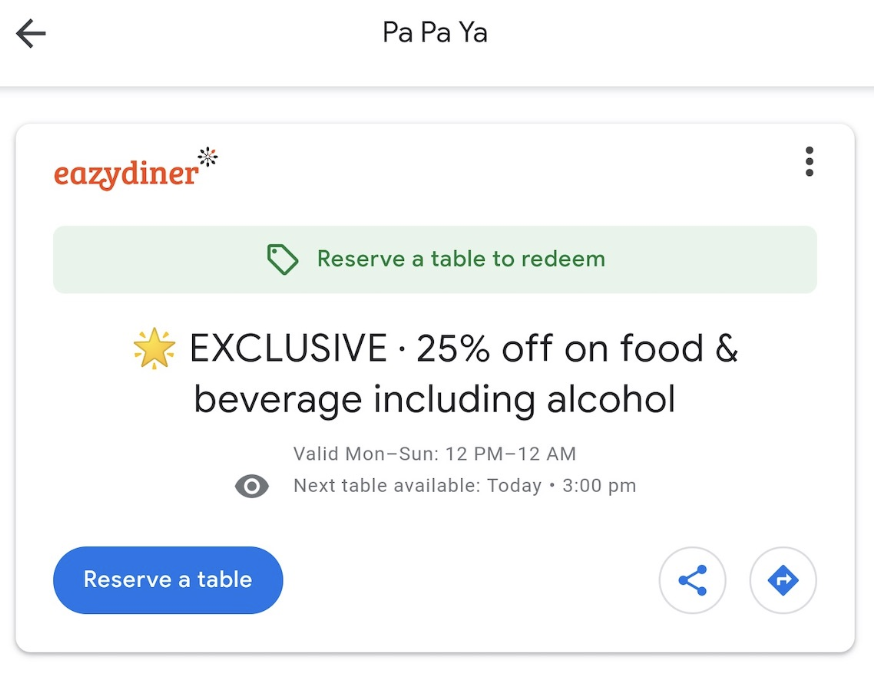Click the sparkle symbol above eazydiner logo
The height and width of the screenshot is (680, 874).
[207, 155]
